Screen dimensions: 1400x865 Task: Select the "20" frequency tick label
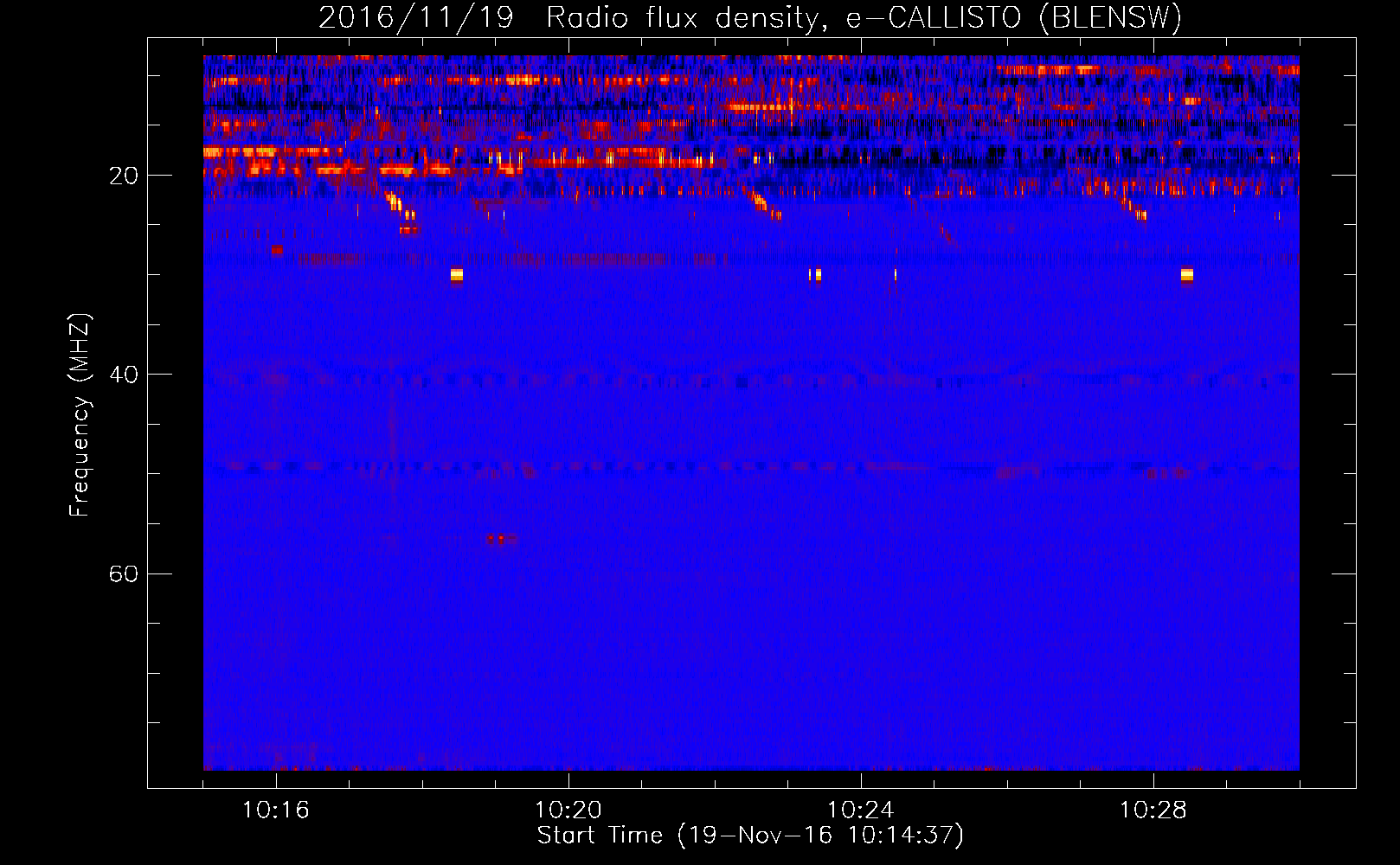click(124, 176)
